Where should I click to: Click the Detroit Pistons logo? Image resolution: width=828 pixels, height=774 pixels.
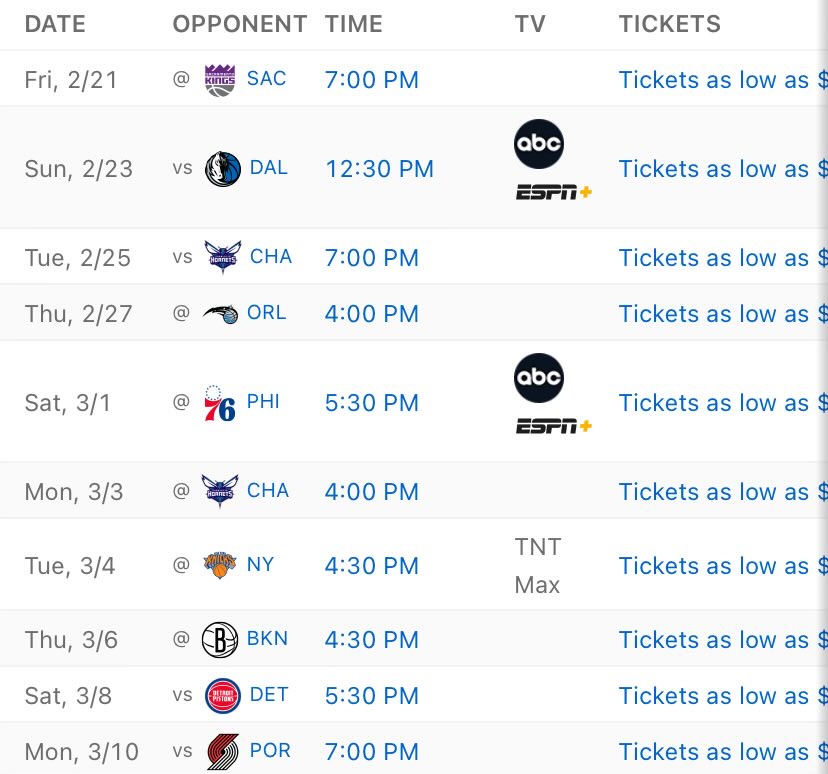(x=222, y=695)
